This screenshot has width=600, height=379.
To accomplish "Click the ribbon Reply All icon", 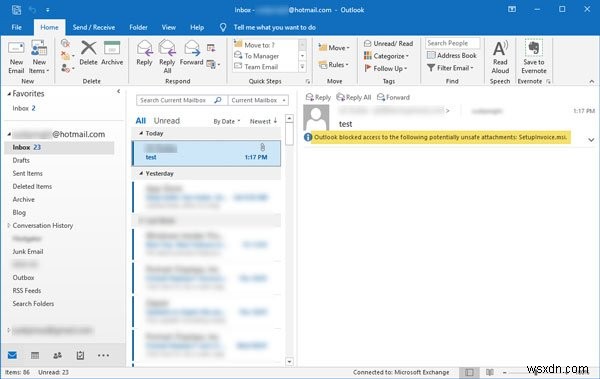I will [167, 57].
